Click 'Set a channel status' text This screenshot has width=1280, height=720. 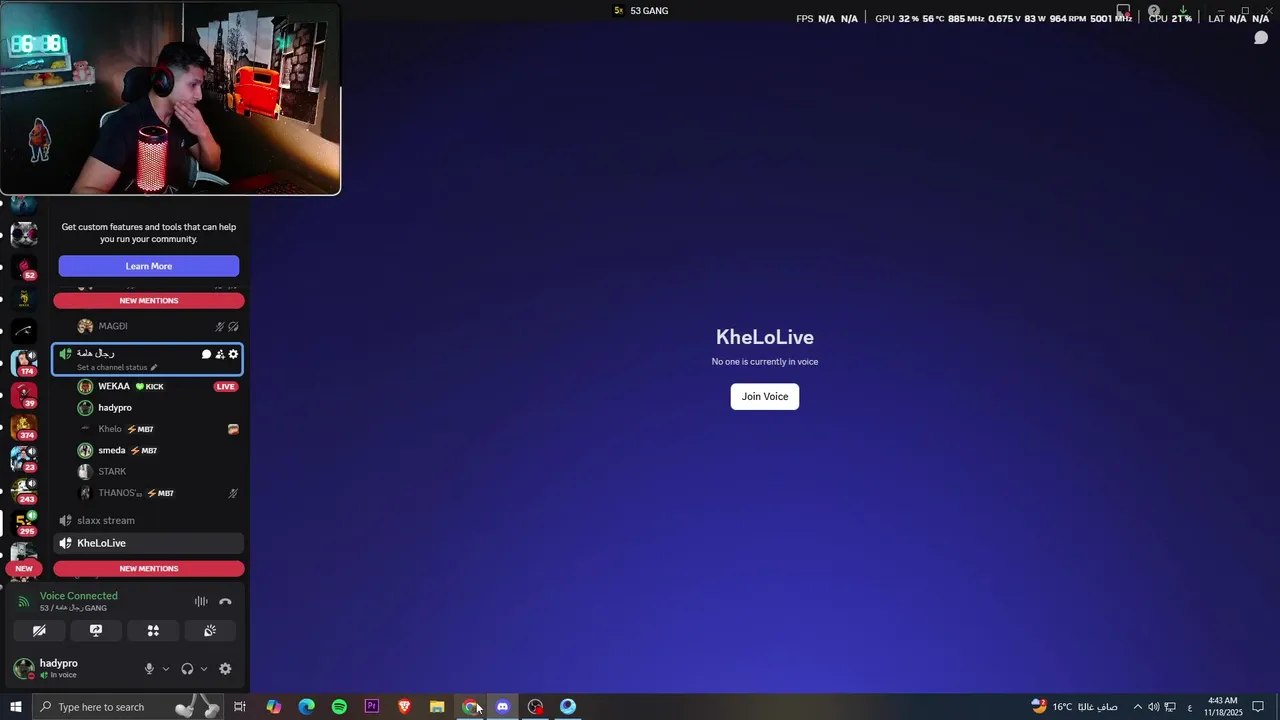pyautogui.click(x=112, y=368)
